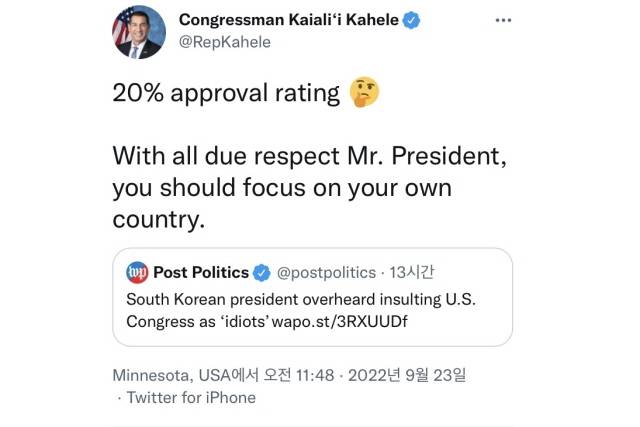The image size is (640, 427).
Task: Click the verified badge beside Kahele's name
Action: point(408,21)
